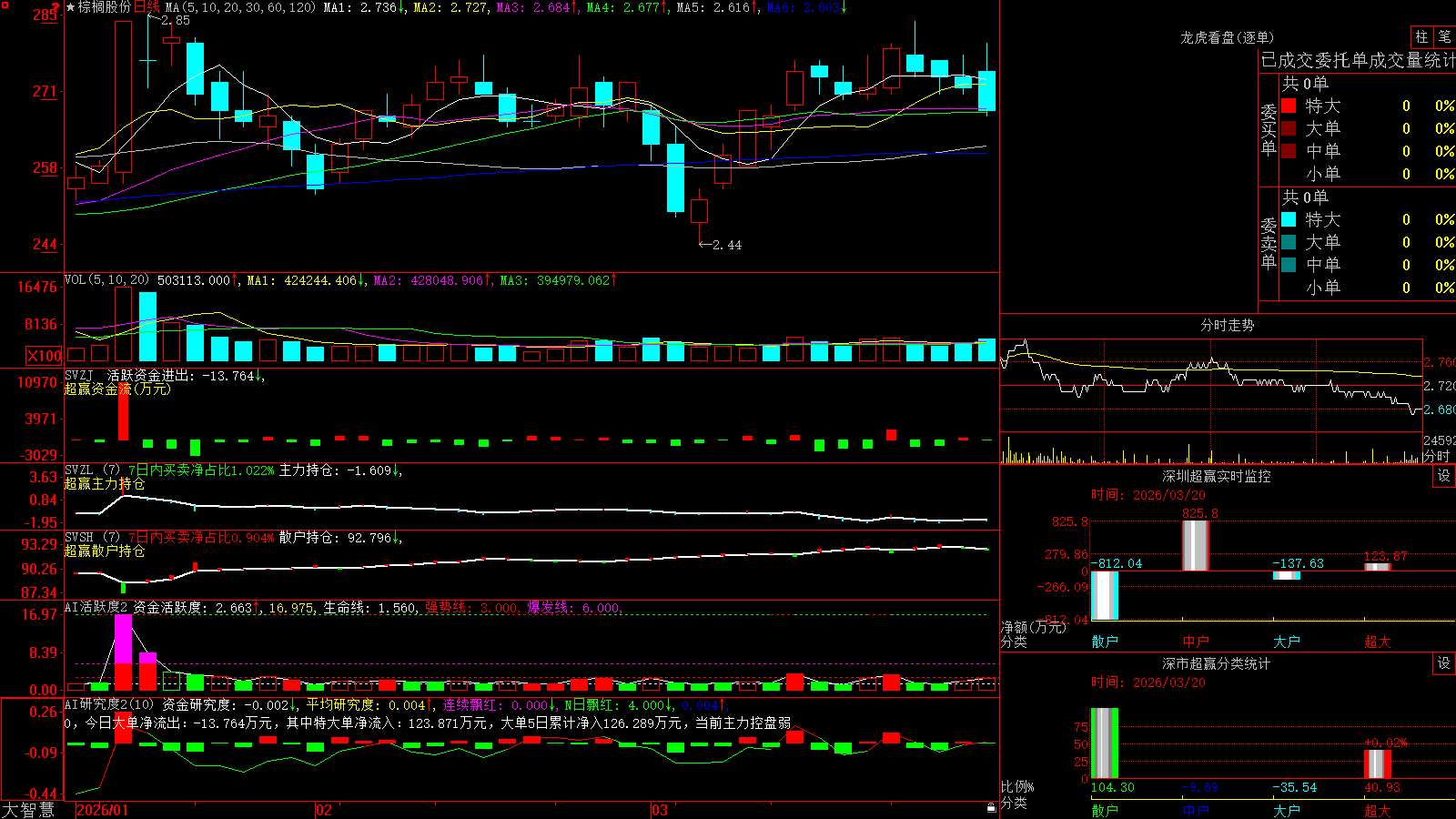Switch 龙虎看盘 to 笔 (tick) view
1456x819 pixels.
click(x=1445, y=36)
